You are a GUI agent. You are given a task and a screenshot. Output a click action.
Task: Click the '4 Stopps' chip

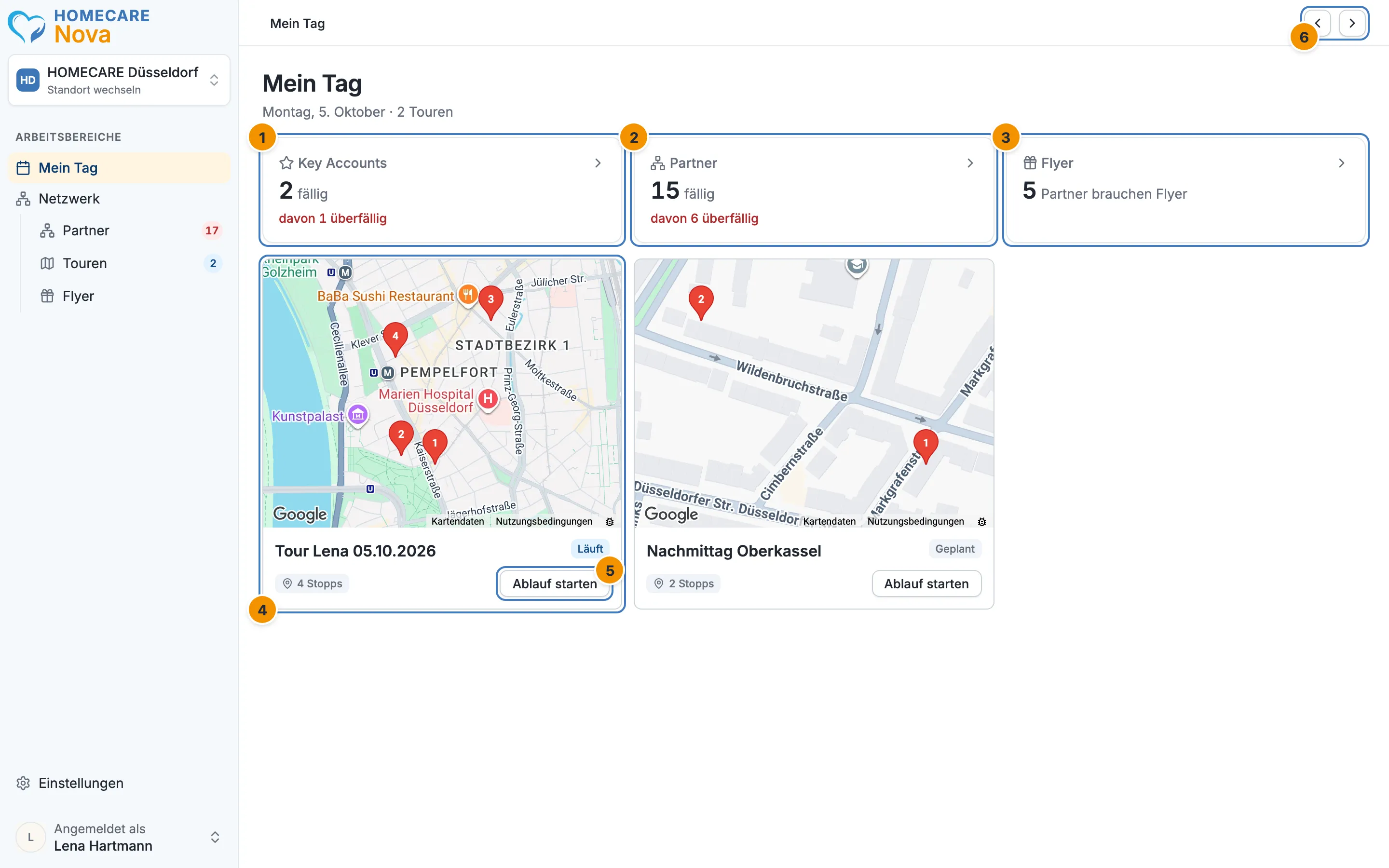click(312, 583)
